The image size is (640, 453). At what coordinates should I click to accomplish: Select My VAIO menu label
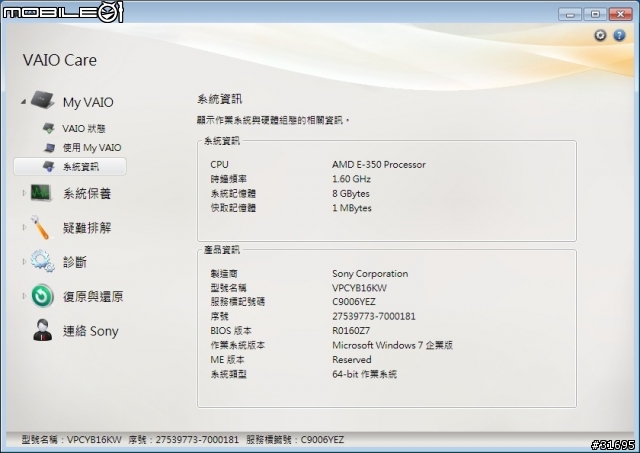(x=88, y=102)
